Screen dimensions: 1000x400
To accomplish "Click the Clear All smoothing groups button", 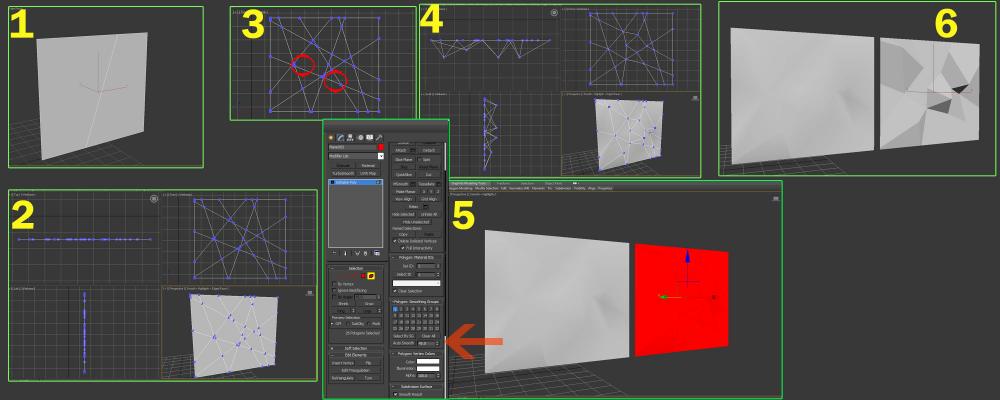I will pyautogui.click(x=428, y=336).
